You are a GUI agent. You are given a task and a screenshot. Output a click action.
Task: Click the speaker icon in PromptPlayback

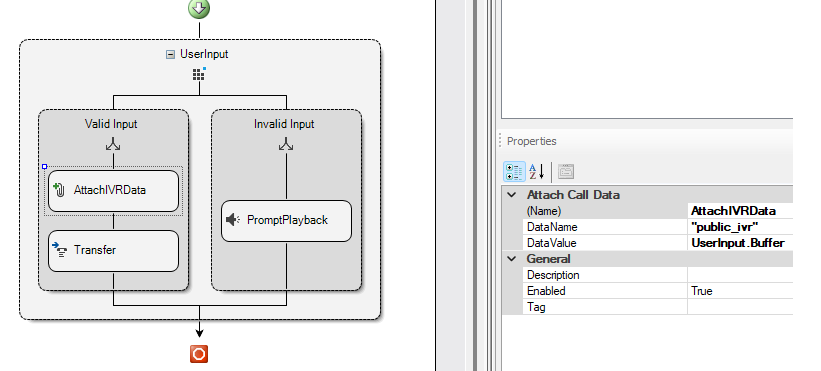coord(234,220)
